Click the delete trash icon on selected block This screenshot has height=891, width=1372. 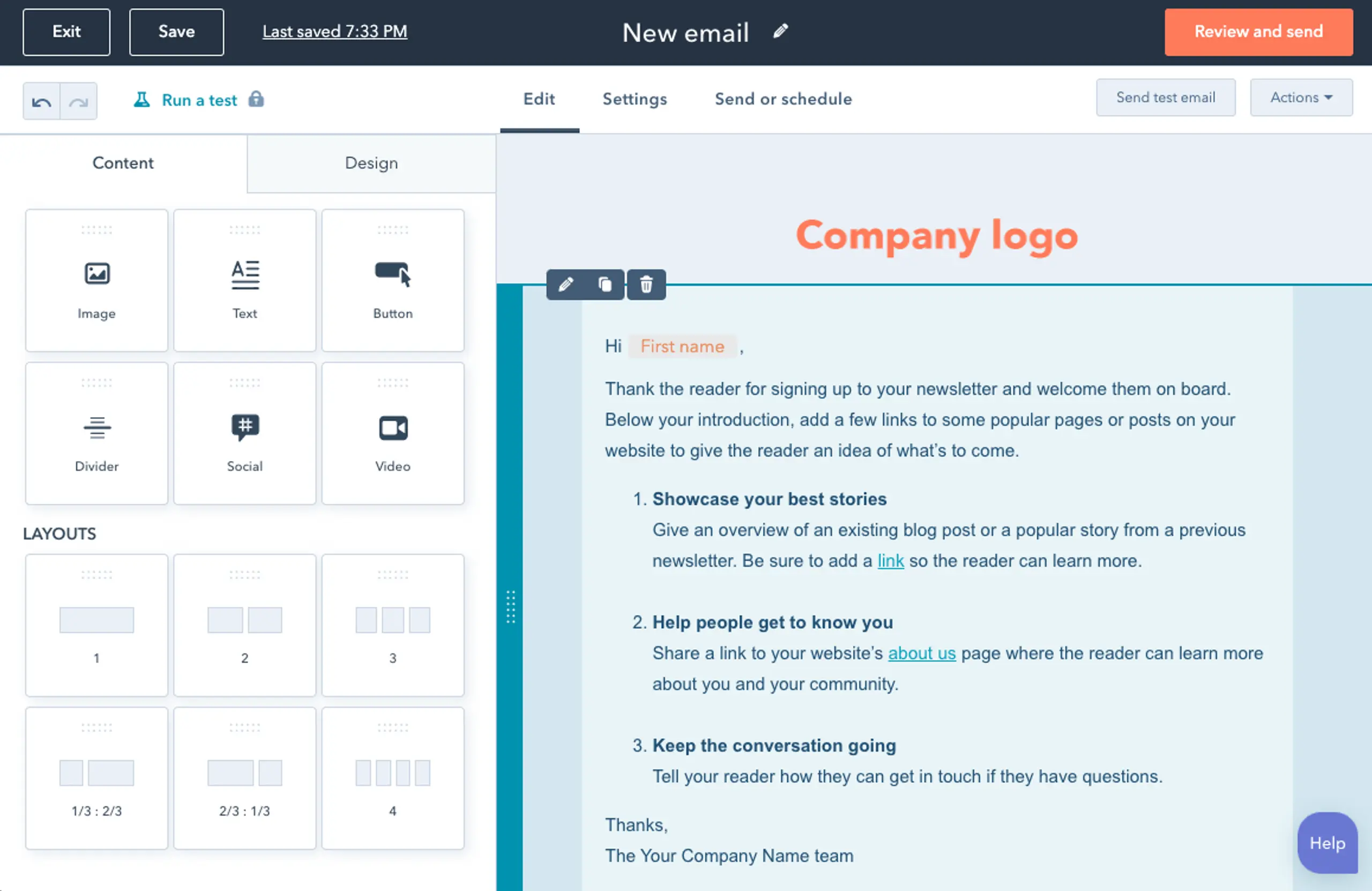pyautogui.click(x=646, y=284)
